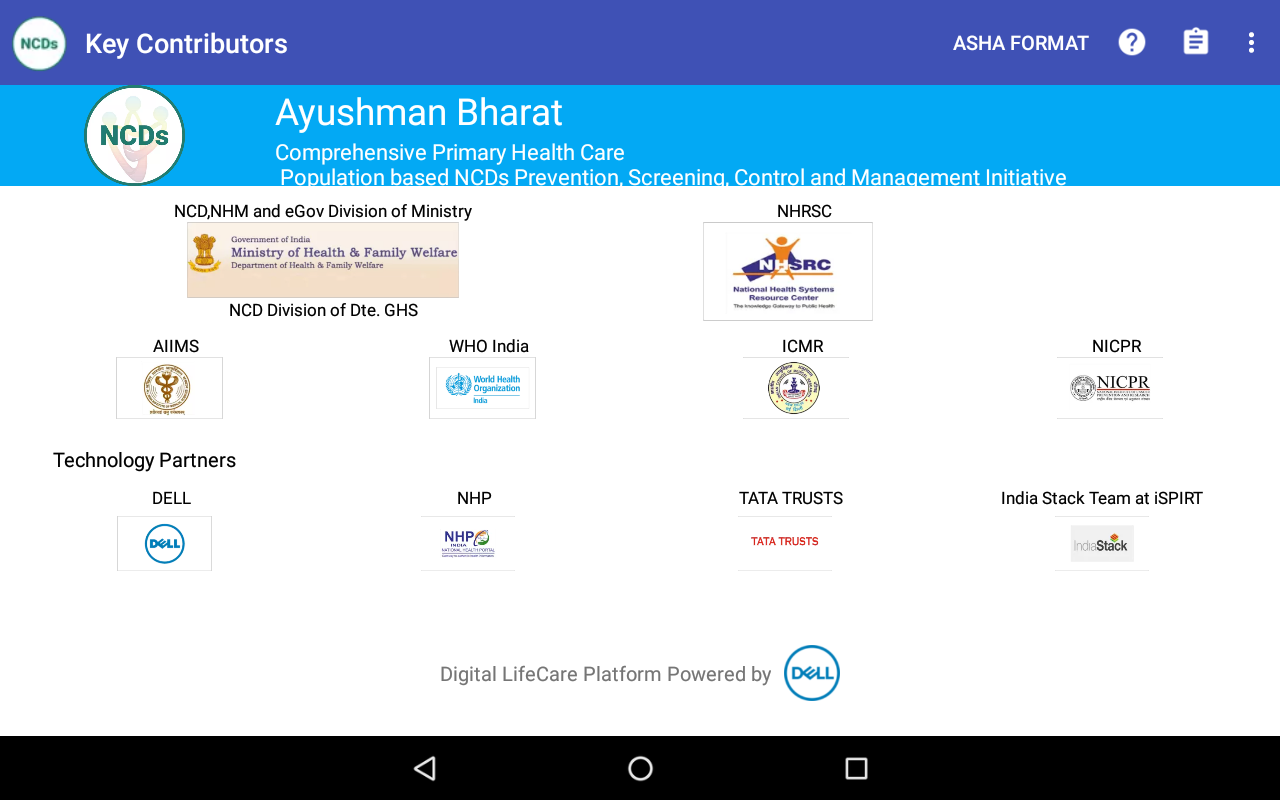The image size is (1280, 800).
Task: Tap the Dell logo beside Powered by
Action: [812, 673]
